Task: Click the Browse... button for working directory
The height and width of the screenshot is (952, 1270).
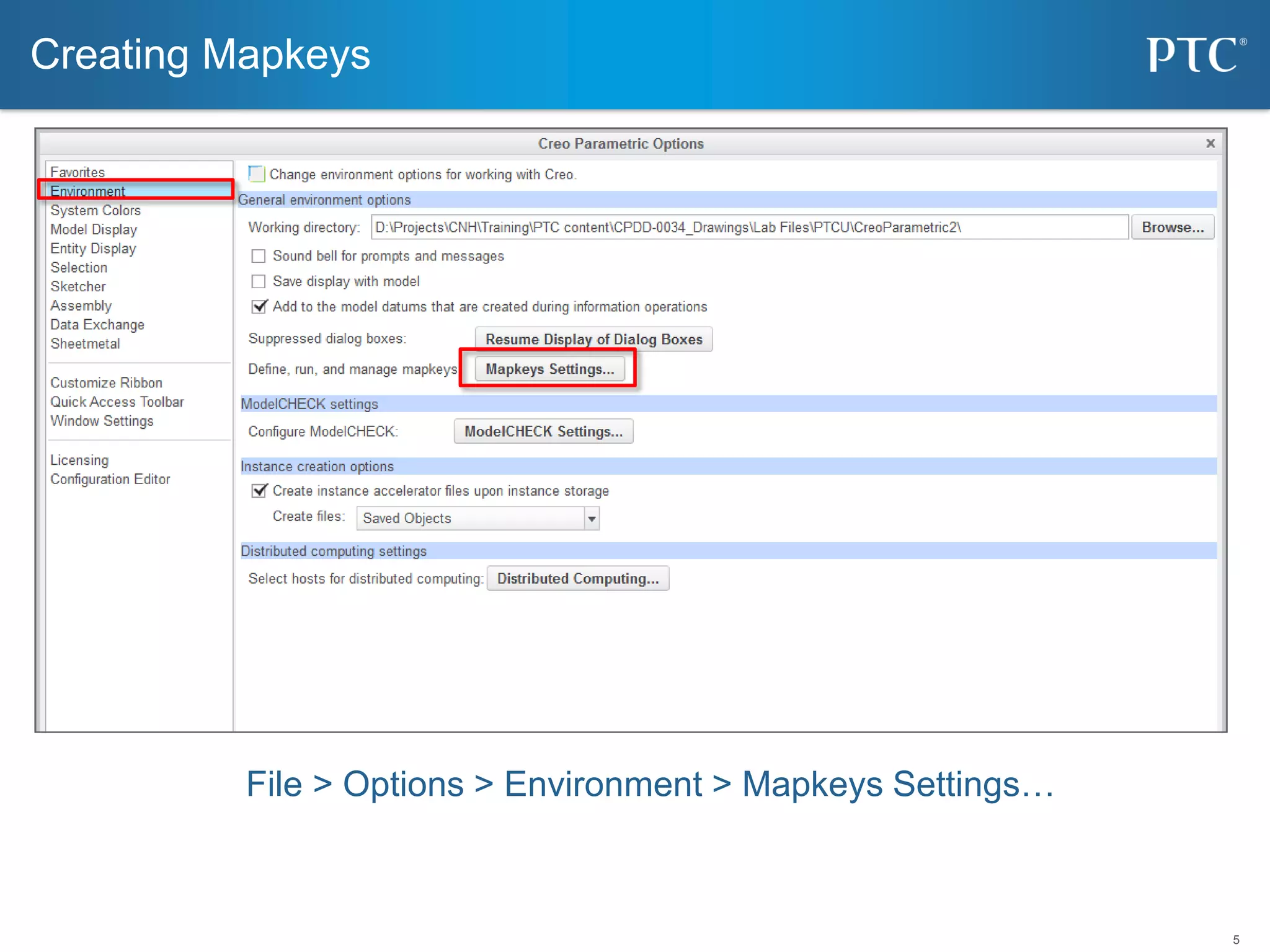Action: point(1173,227)
